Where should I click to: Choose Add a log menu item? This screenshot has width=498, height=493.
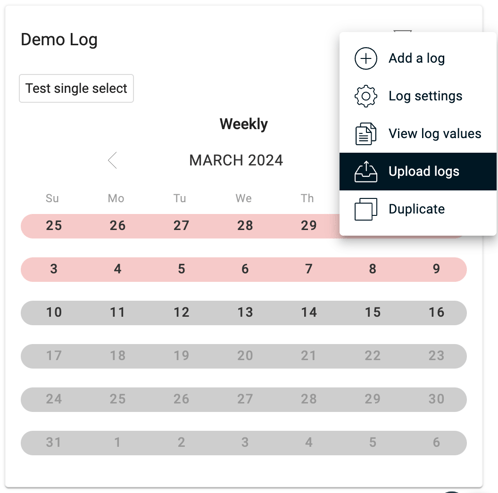tap(418, 58)
